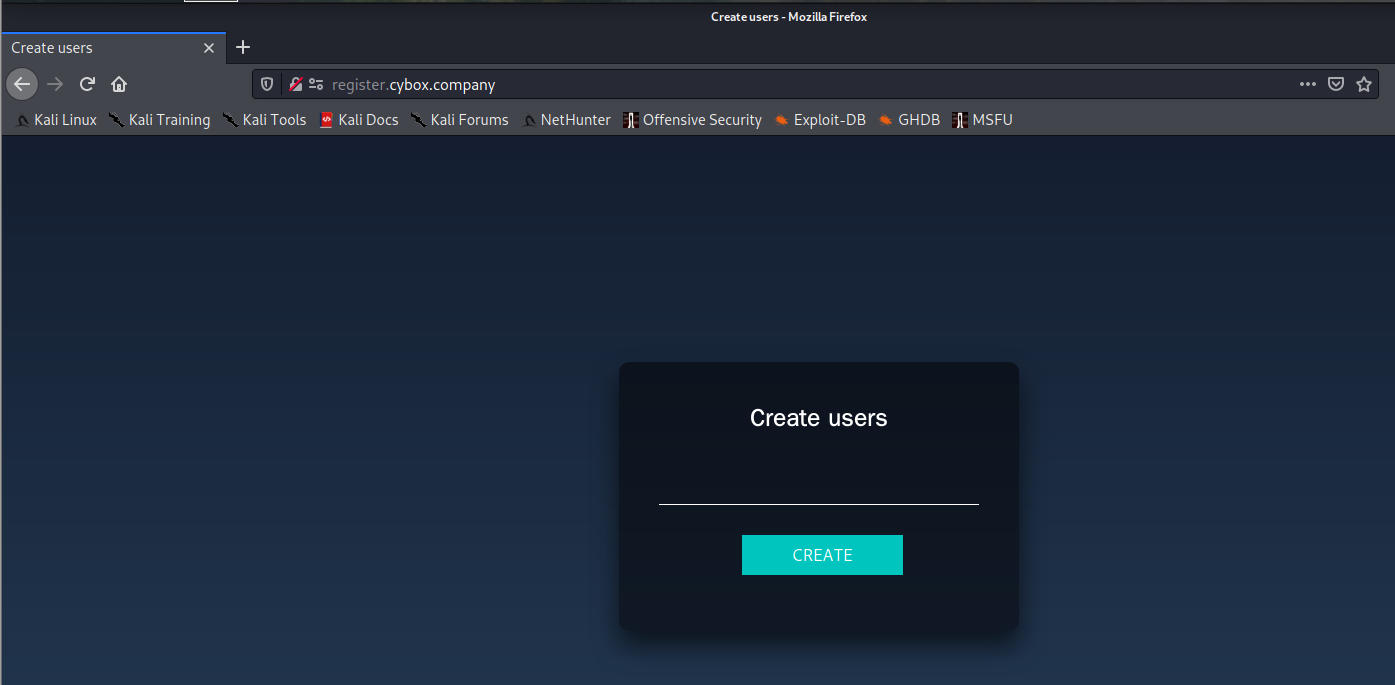Screen dimensions: 1395x685
Task: Open the page actions three-dot menu
Action: [1308, 85]
